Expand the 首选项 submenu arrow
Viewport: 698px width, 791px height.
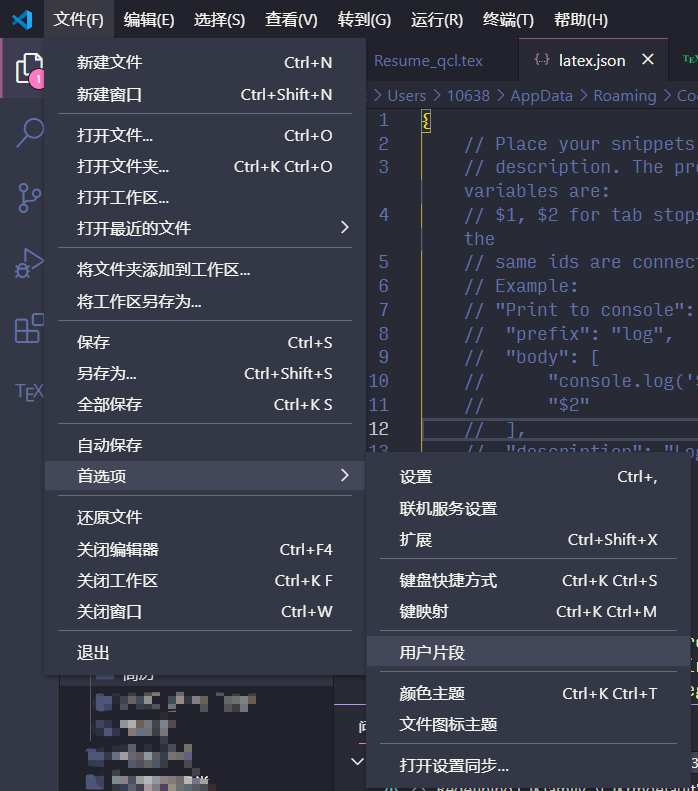(344, 475)
